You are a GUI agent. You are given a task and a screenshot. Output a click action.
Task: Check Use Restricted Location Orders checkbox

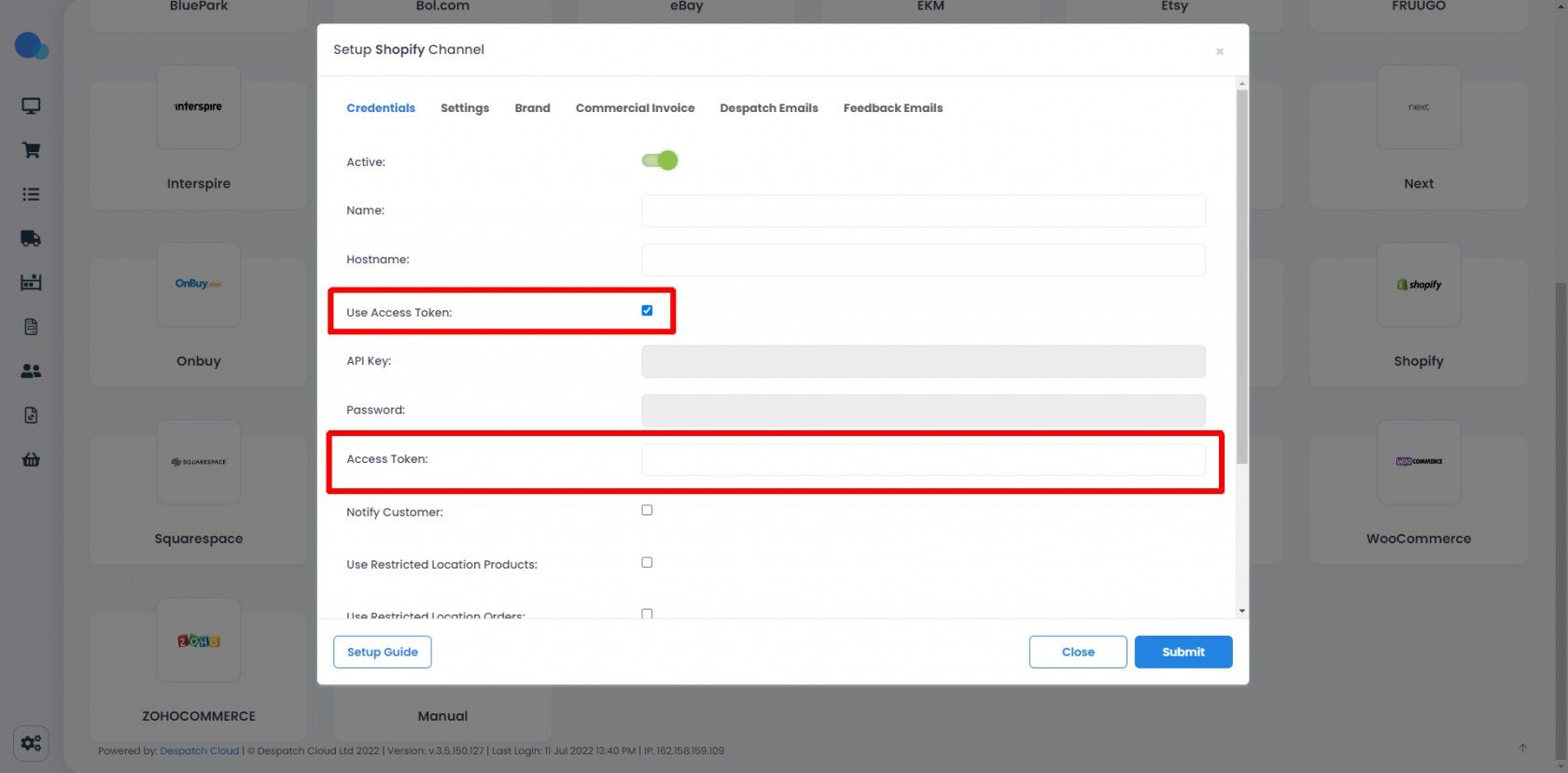pyautogui.click(x=647, y=613)
